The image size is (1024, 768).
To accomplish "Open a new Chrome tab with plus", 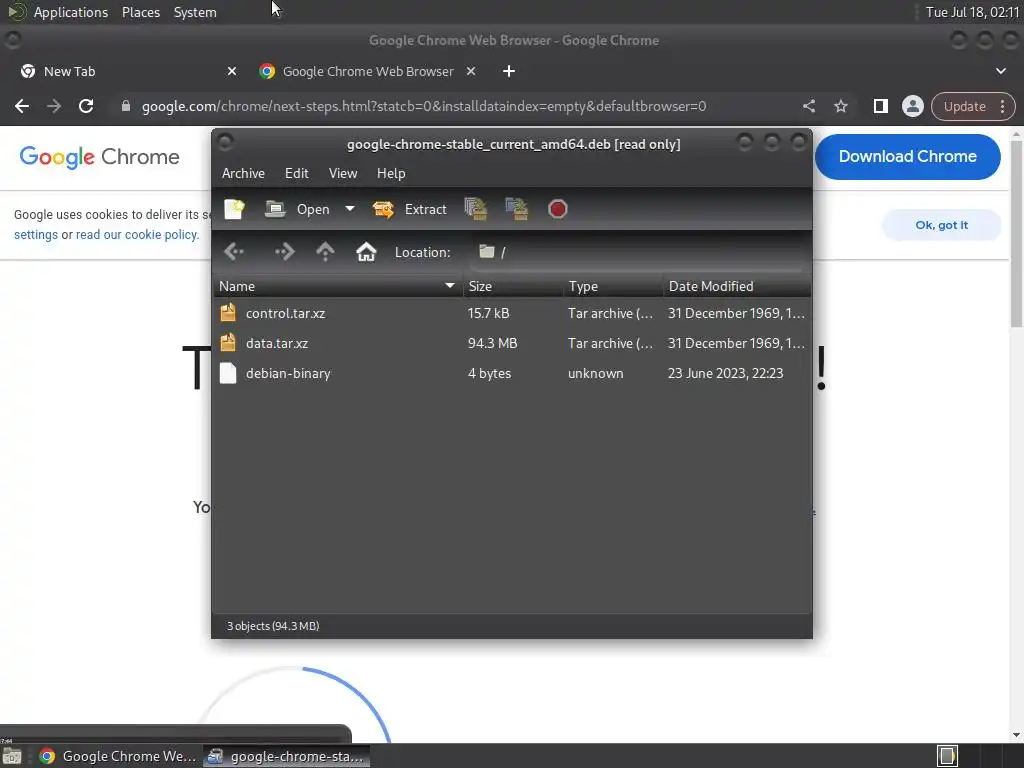I will point(509,71).
